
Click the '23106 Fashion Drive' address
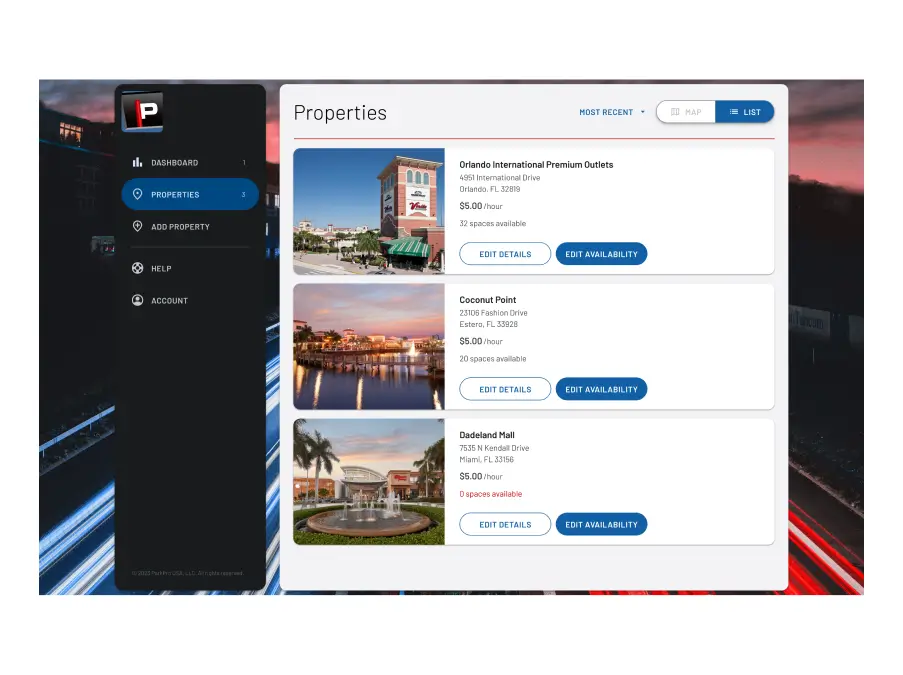pos(494,313)
